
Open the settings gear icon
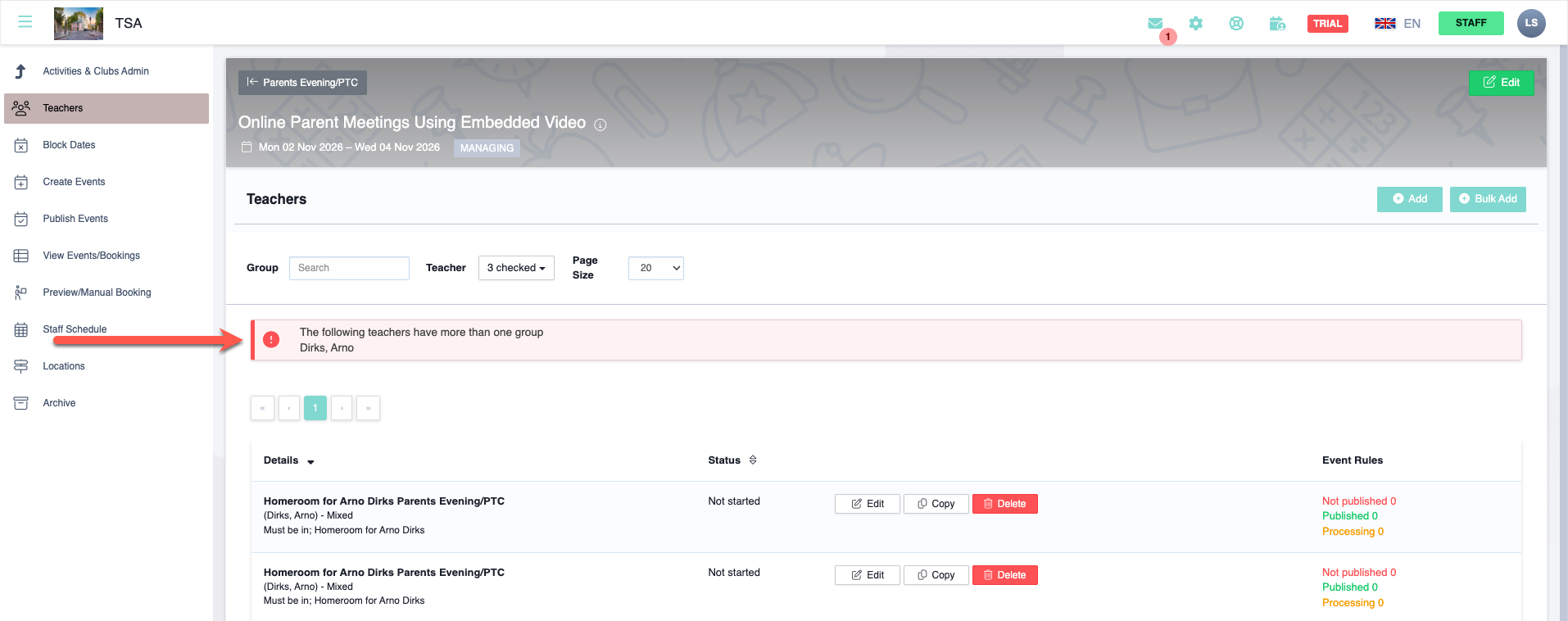tap(1196, 24)
